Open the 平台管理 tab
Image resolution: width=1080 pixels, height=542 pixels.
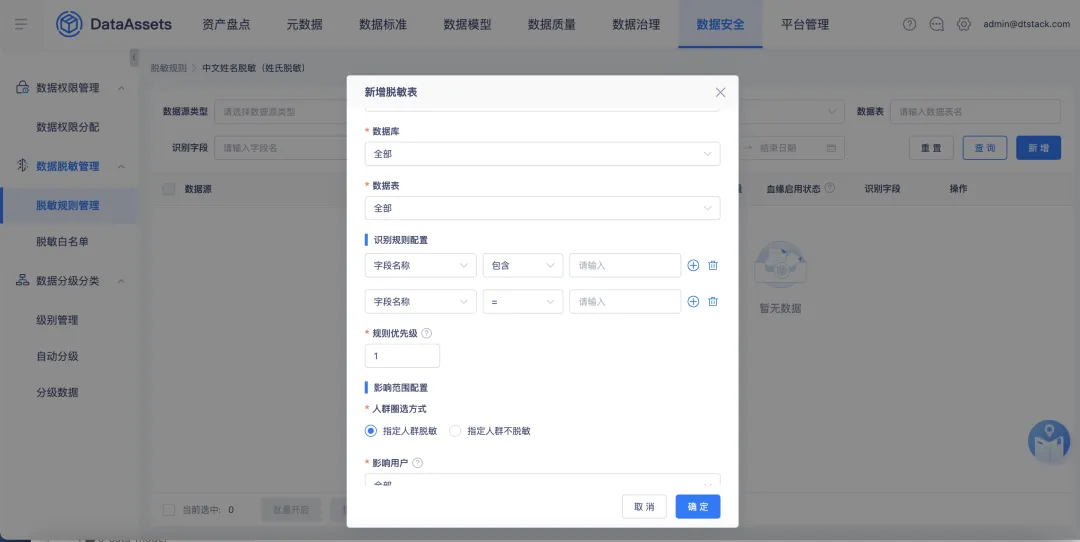804,24
